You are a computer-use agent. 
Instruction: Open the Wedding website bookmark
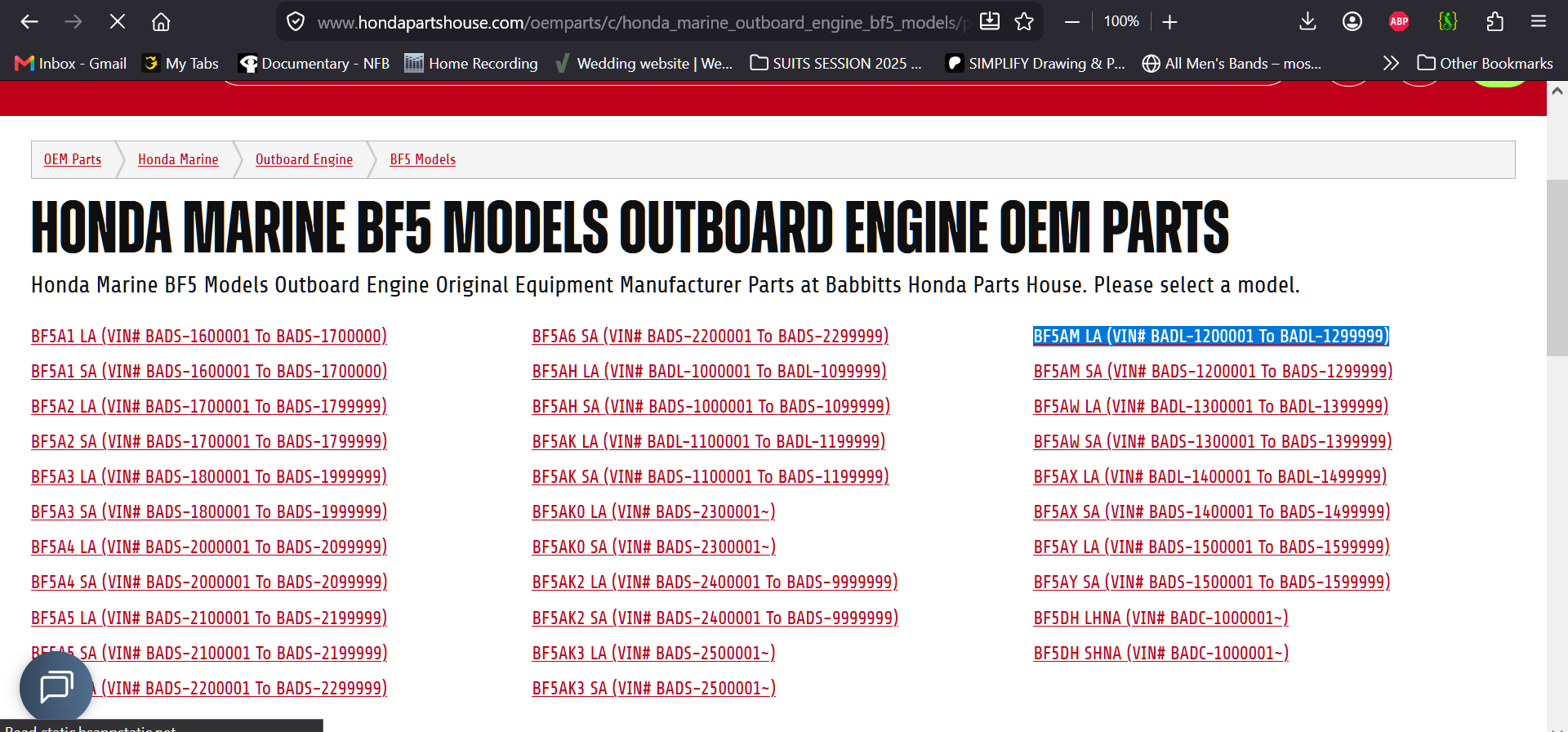pyautogui.click(x=644, y=64)
